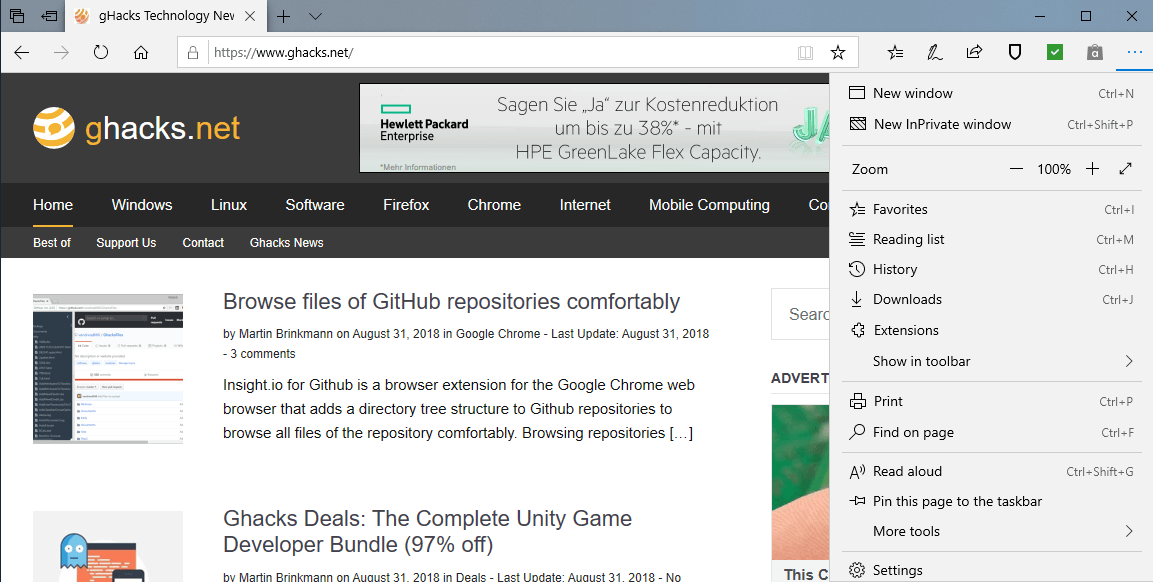Go to the Linux category
This screenshot has height=582, width=1153.
[229, 205]
